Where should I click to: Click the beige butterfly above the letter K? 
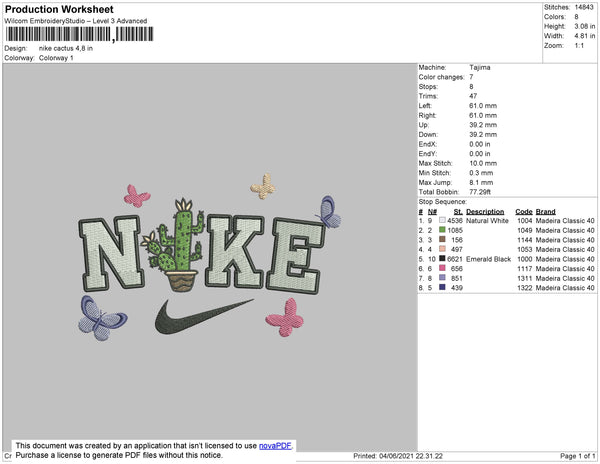pyautogui.click(x=263, y=187)
